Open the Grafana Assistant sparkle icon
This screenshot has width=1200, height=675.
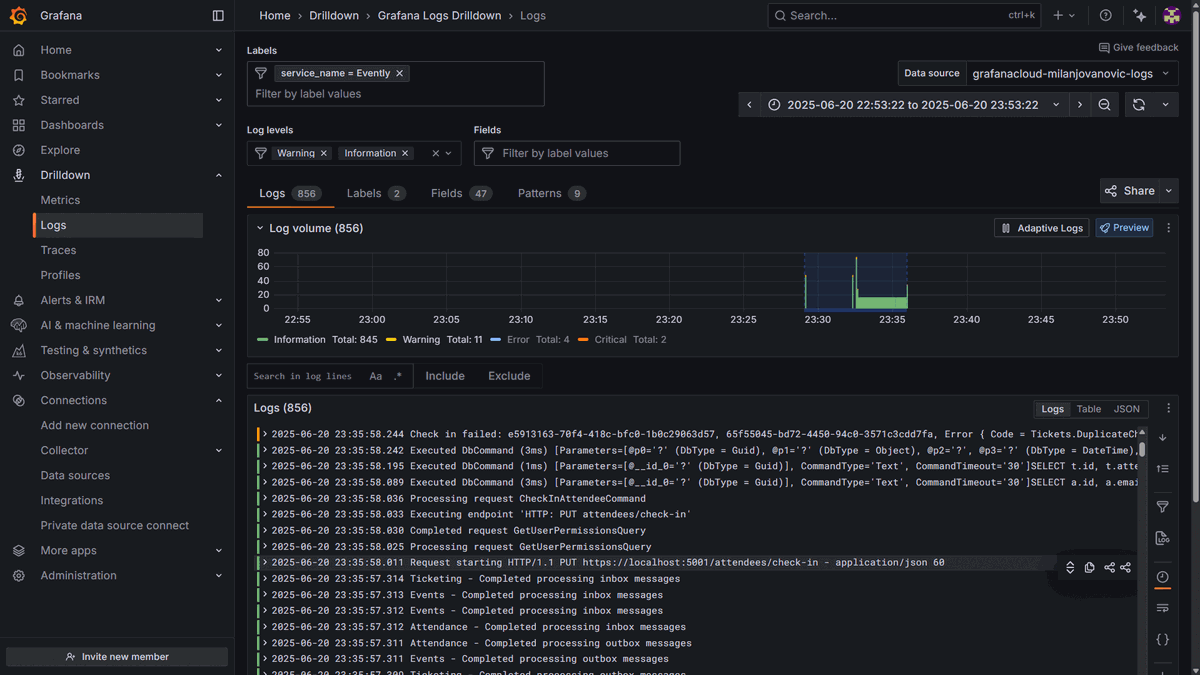pyautogui.click(x=1139, y=16)
